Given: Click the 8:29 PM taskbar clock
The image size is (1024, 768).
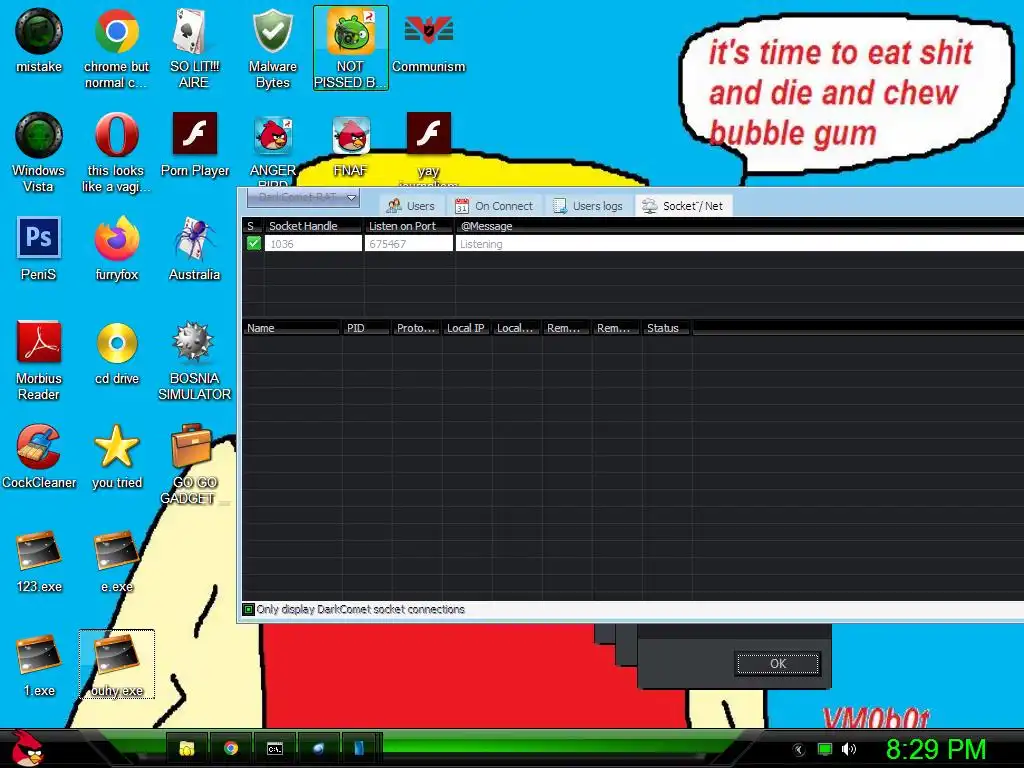Looking at the screenshot, I should (935, 749).
